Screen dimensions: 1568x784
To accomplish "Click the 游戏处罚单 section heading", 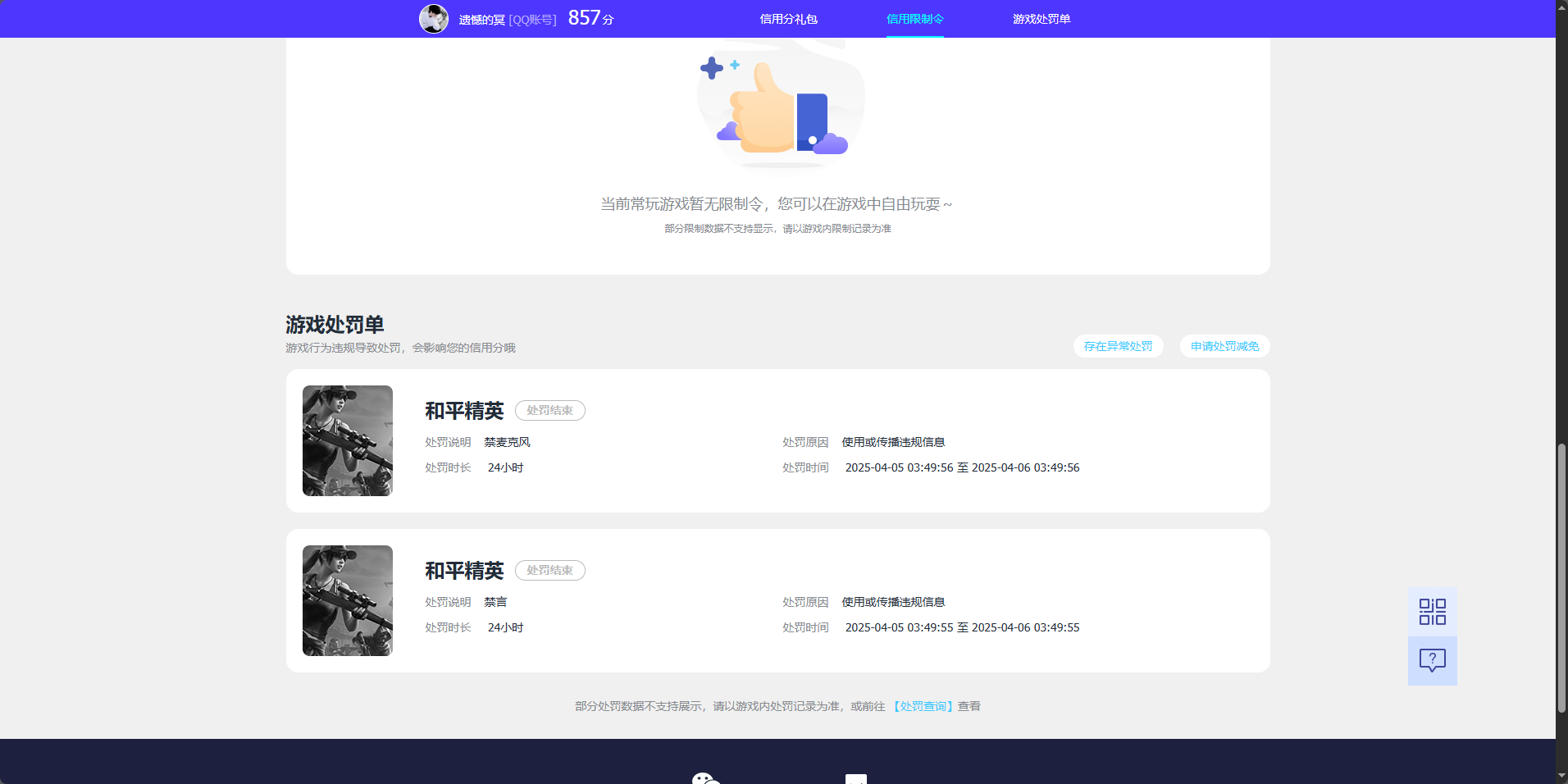I will coord(335,325).
